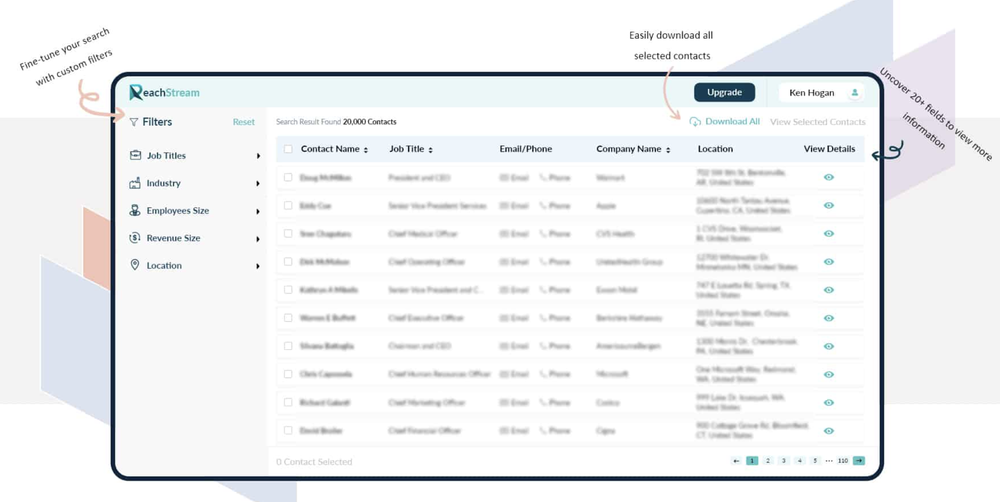
Task: Tick the checkbox for the CVS Health contact
Action: (x=288, y=233)
